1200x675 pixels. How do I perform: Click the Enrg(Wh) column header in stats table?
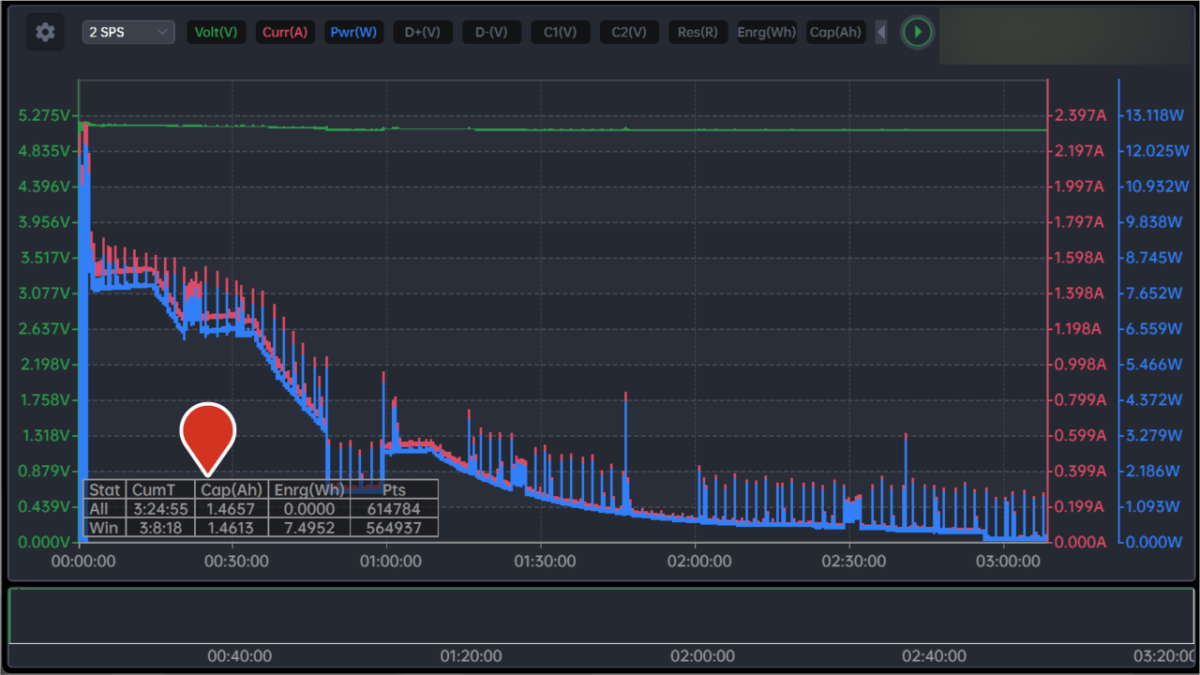point(310,489)
